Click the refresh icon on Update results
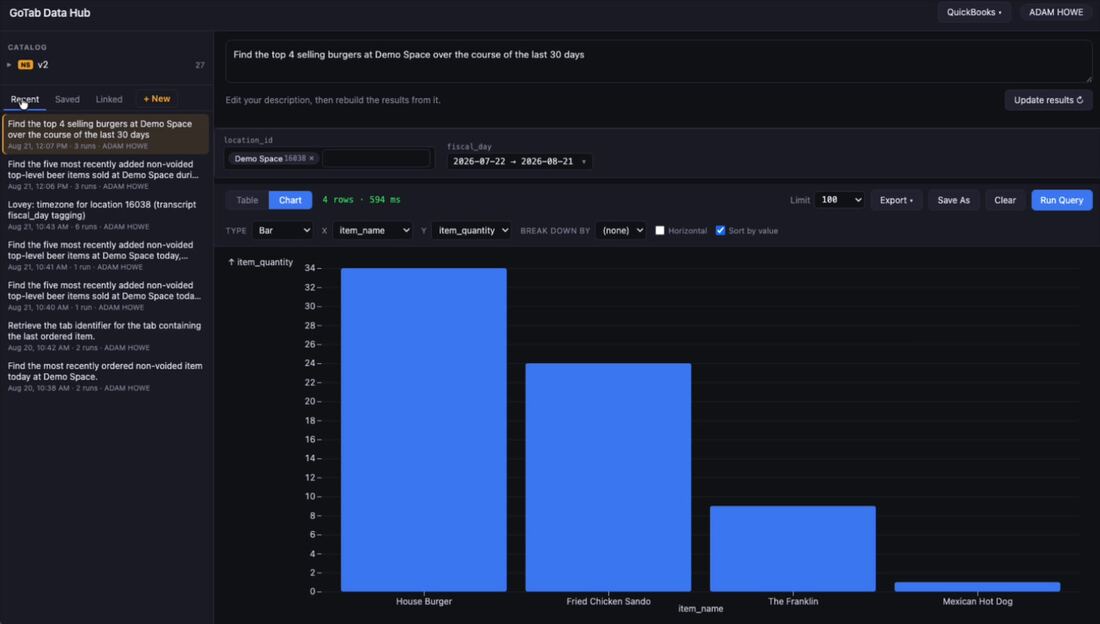Image resolution: width=1100 pixels, height=624 pixels. (x=1080, y=100)
